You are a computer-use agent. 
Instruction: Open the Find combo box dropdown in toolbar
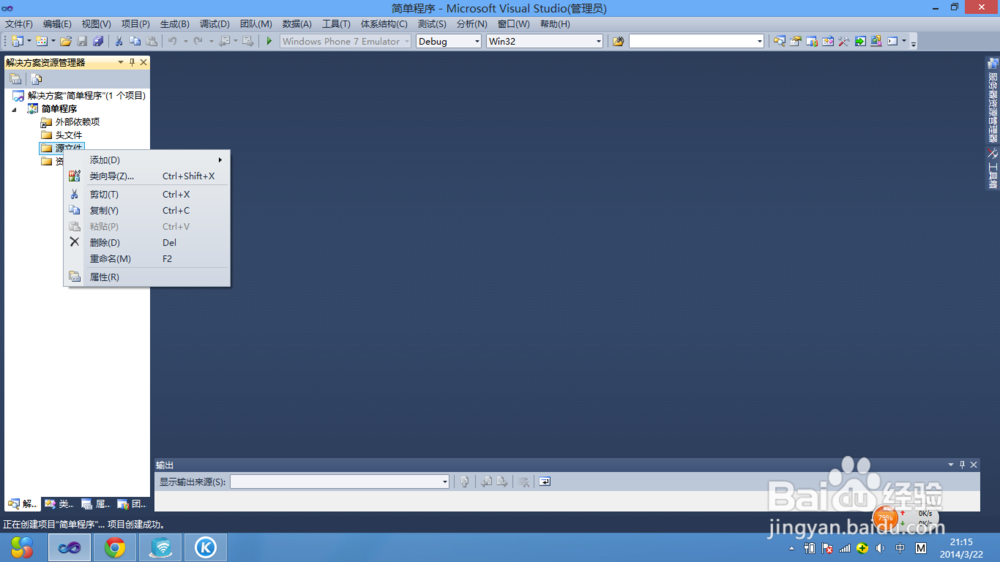(759, 41)
